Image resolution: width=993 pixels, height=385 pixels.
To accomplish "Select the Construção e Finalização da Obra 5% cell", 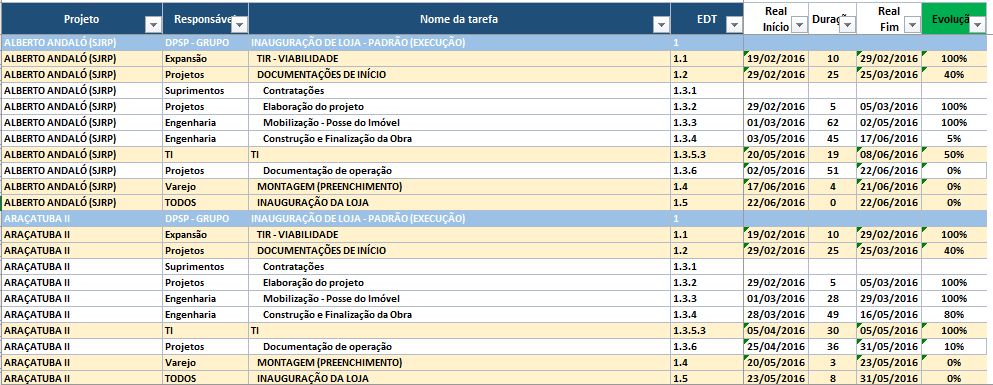I will 954,139.
